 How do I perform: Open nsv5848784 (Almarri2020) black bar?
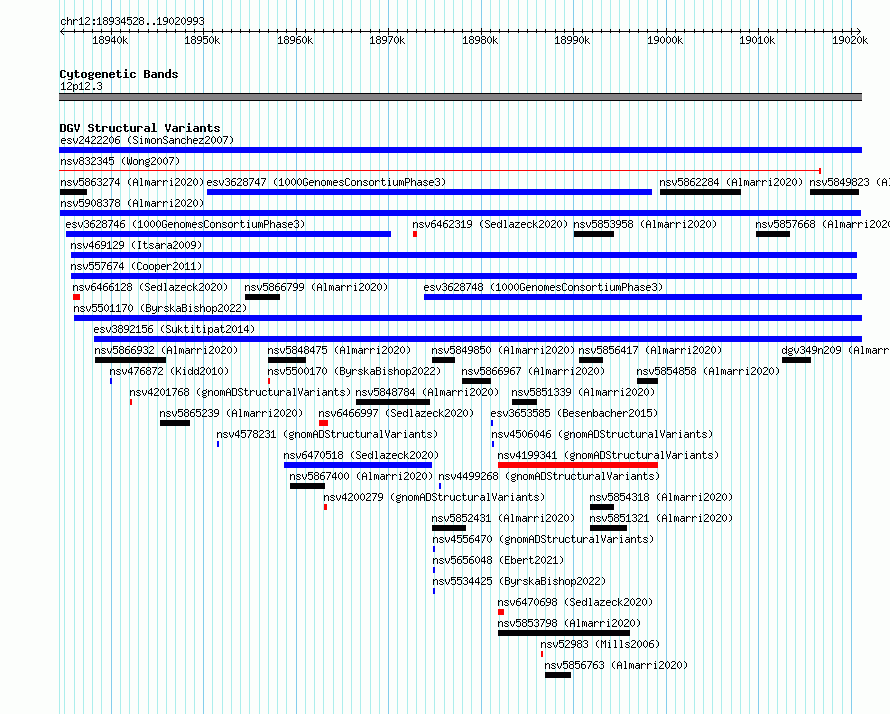[393, 402]
